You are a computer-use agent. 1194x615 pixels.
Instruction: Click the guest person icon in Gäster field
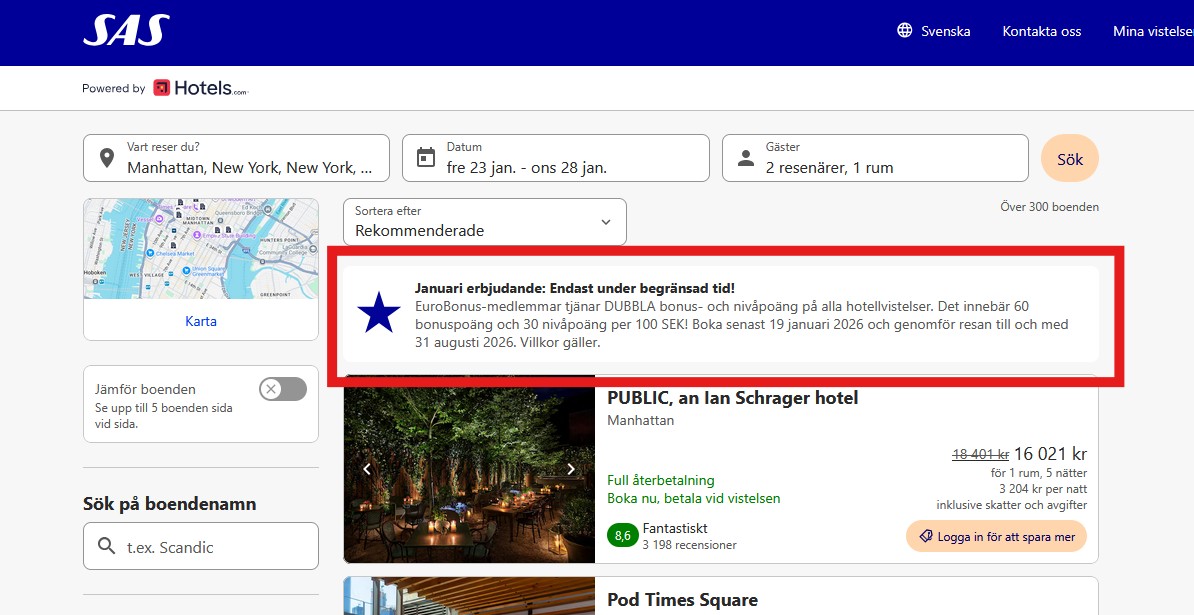[746, 156]
